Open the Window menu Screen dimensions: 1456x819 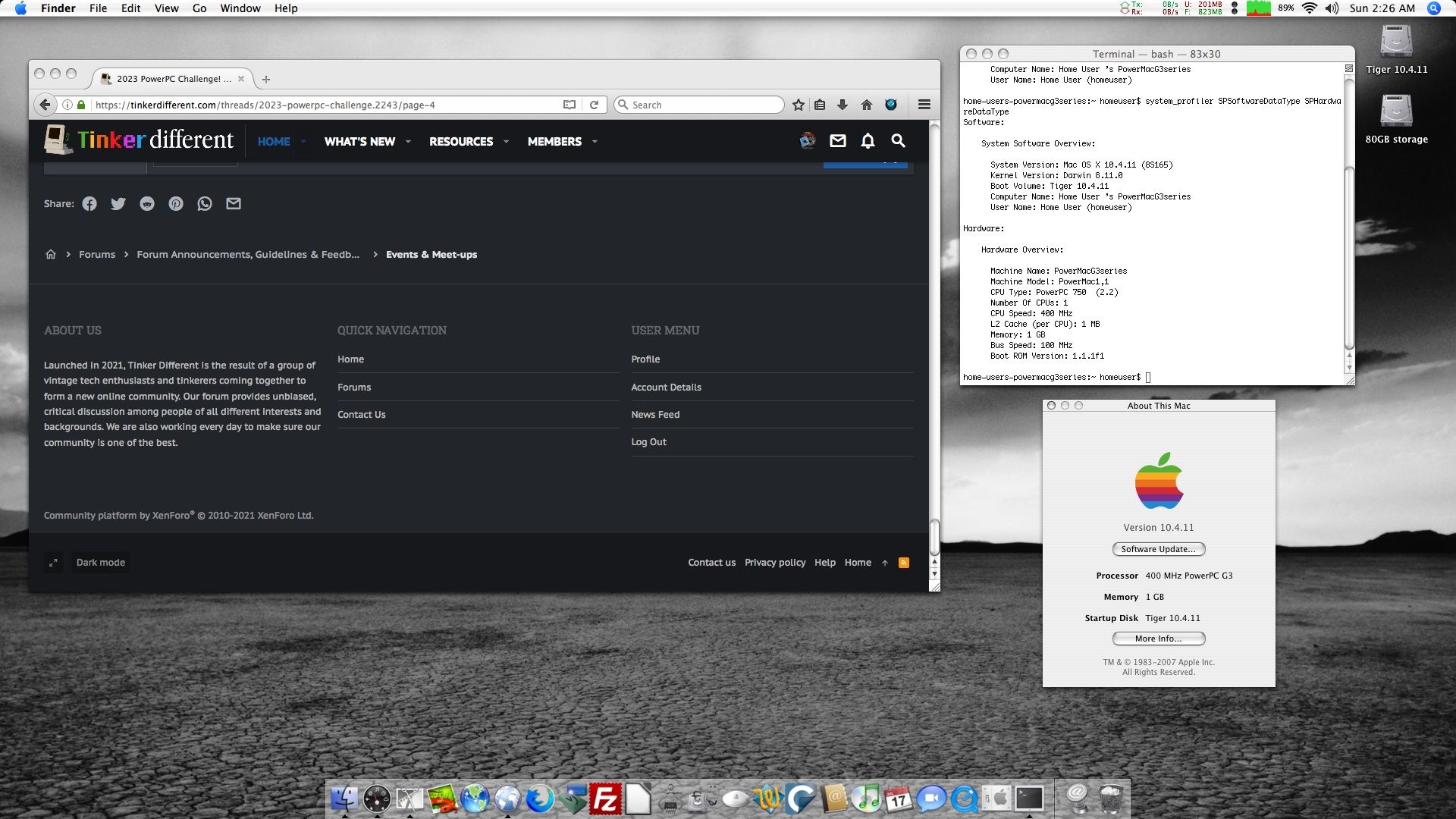coord(240,8)
